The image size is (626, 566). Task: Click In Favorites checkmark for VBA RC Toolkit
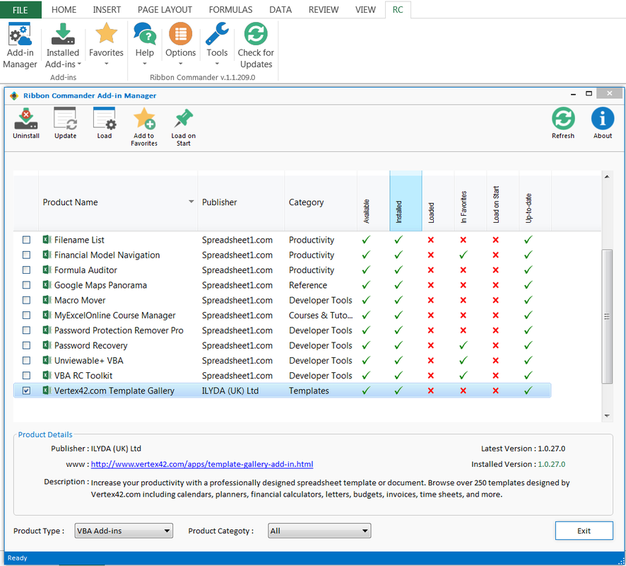pyautogui.click(x=463, y=375)
